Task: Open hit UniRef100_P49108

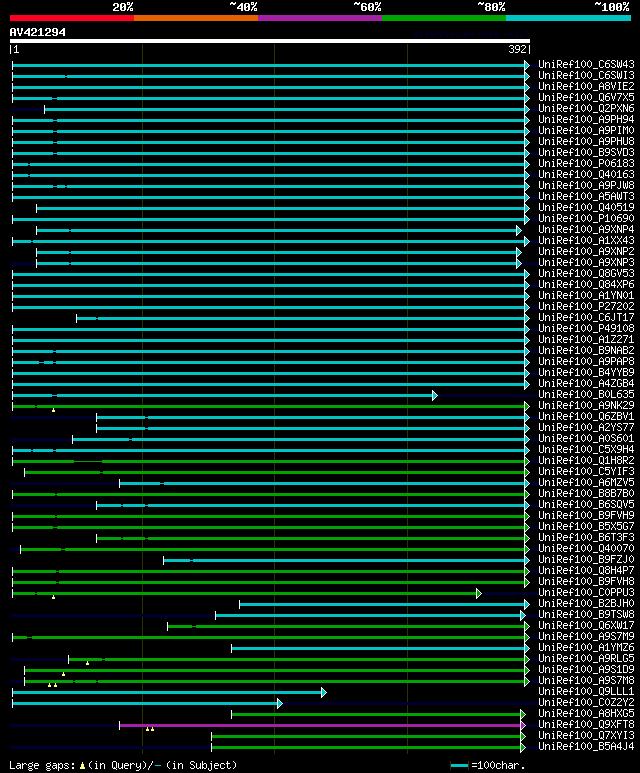Action: [x=586, y=329]
